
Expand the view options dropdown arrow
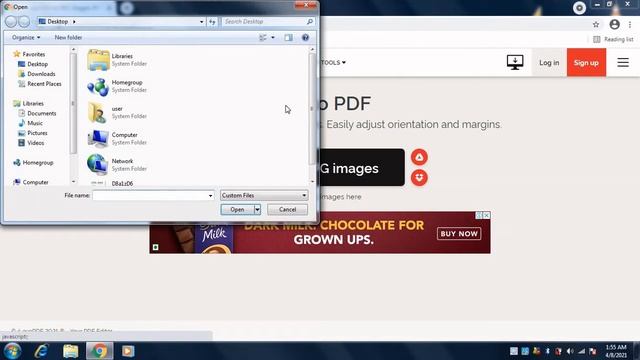pos(273,38)
